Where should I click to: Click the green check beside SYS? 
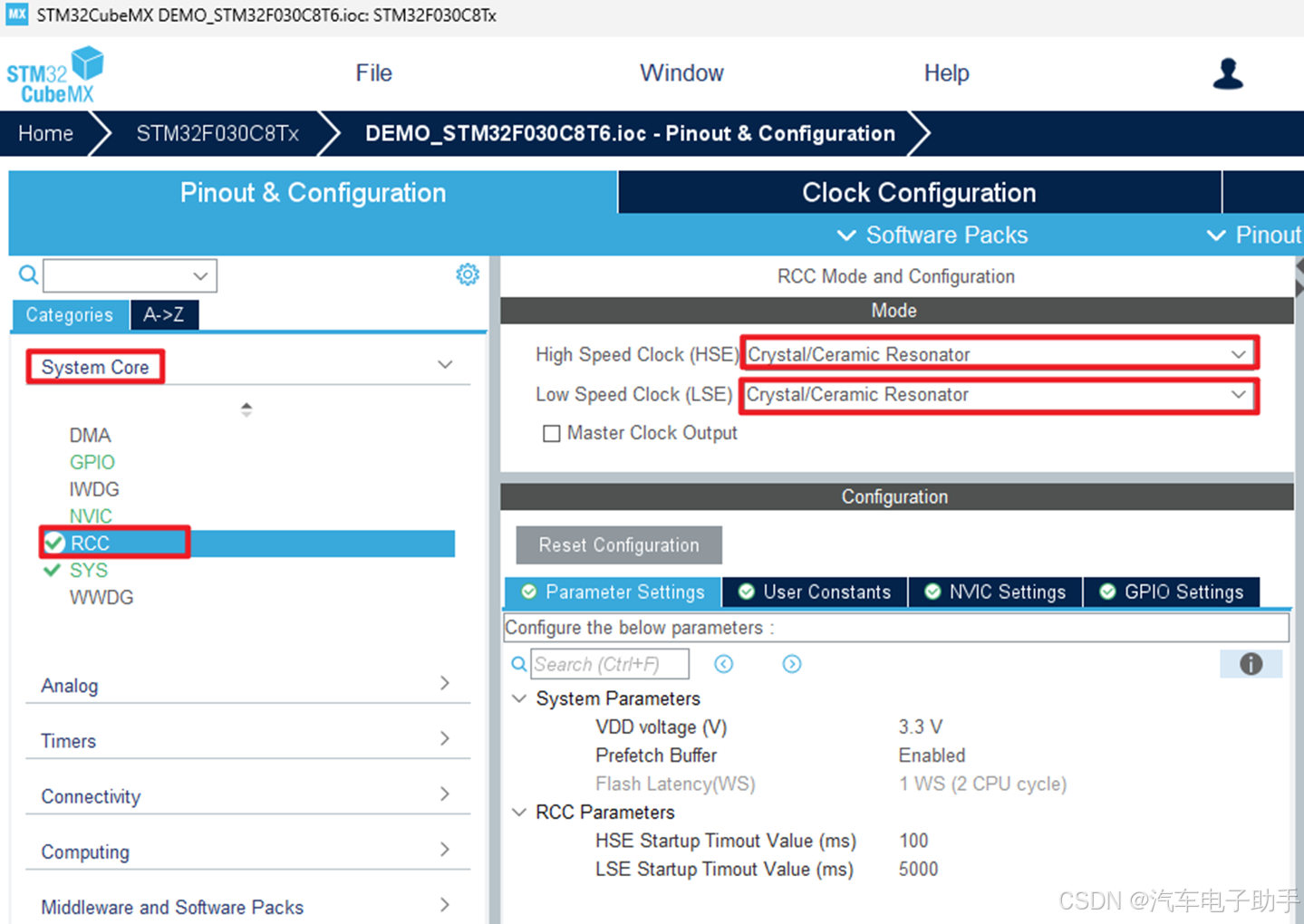pyautogui.click(x=52, y=570)
